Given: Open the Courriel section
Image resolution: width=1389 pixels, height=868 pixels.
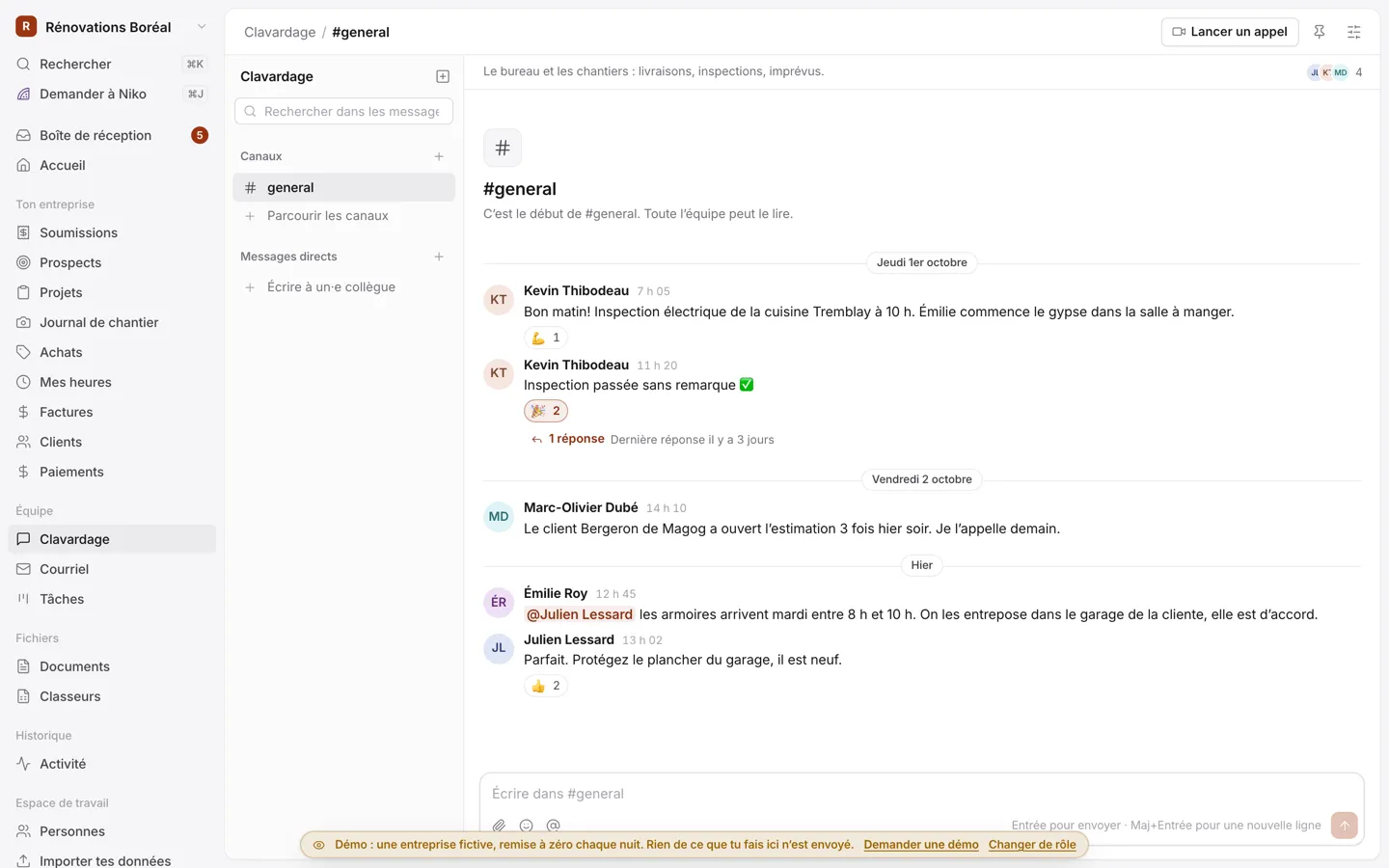Looking at the screenshot, I should pos(112,569).
